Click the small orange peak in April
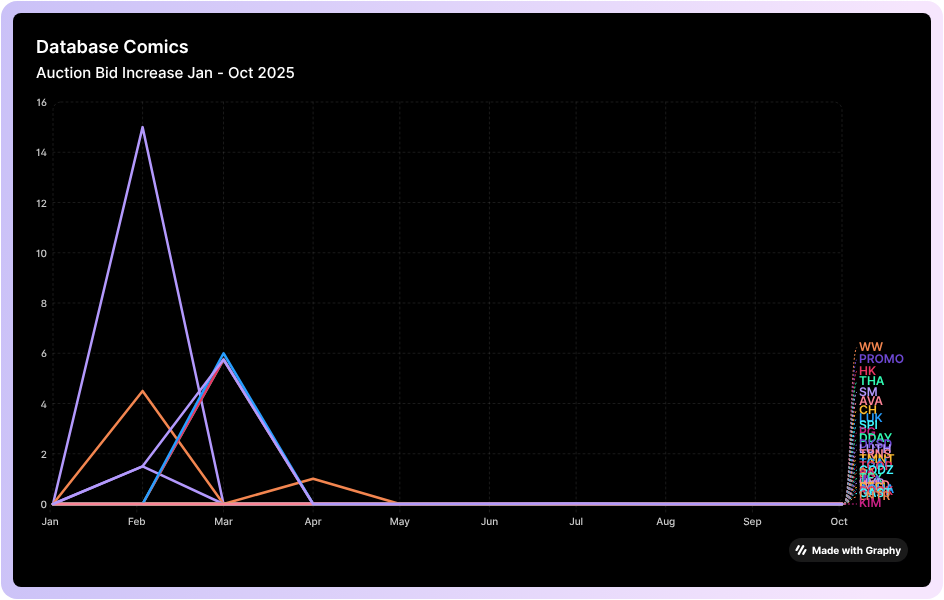Image resolution: width=944 pixels, height=600 pixels. coord(313,479)
